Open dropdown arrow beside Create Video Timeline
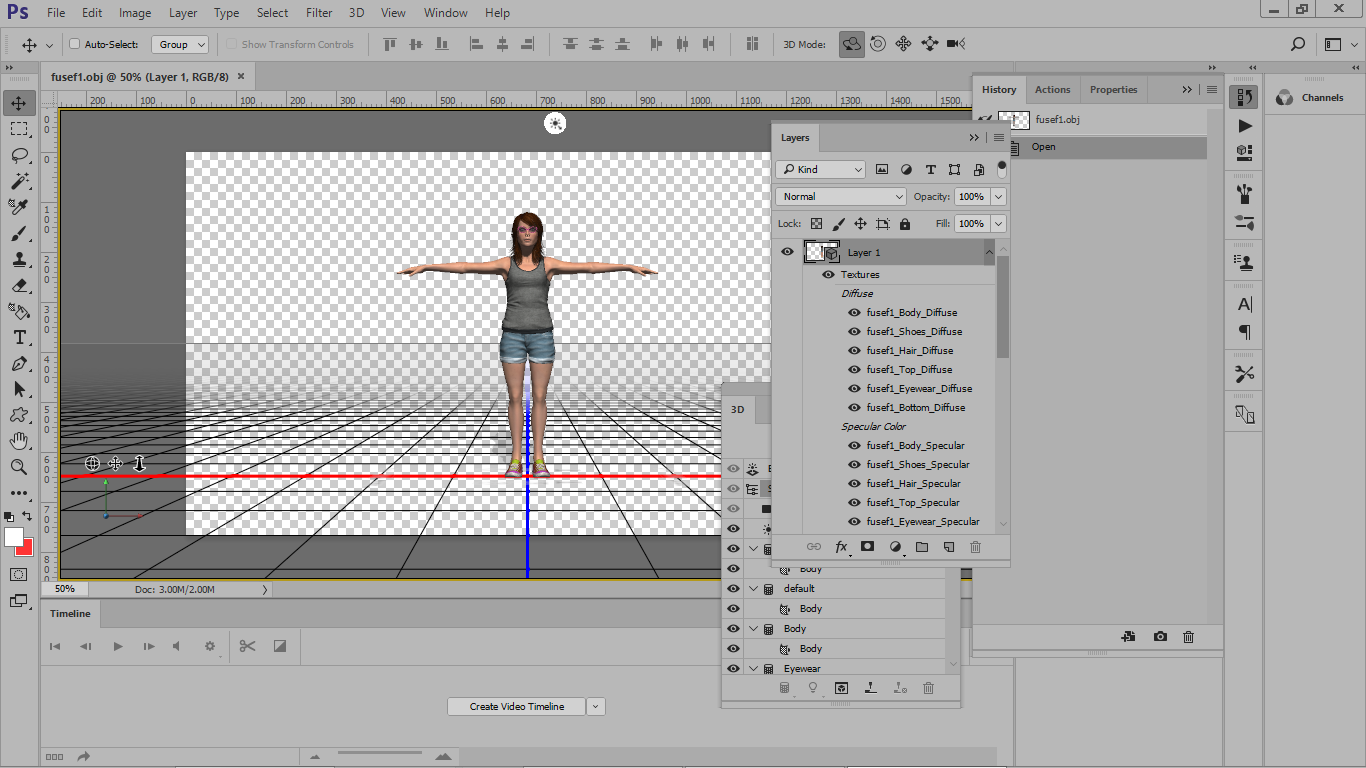The image size is (1366, 768). pyautogui.click(x=596, y=706)
